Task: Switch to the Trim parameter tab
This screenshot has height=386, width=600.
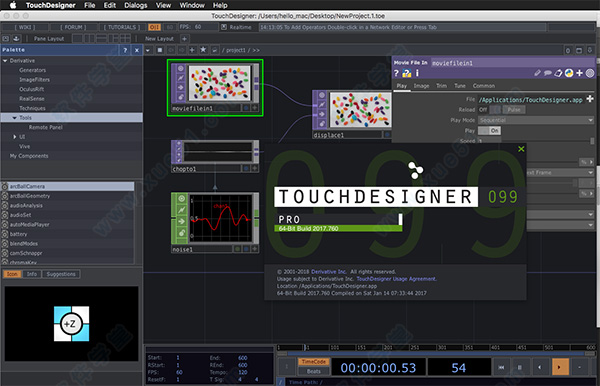Action: pyautogui.click(x=441, y=86)
